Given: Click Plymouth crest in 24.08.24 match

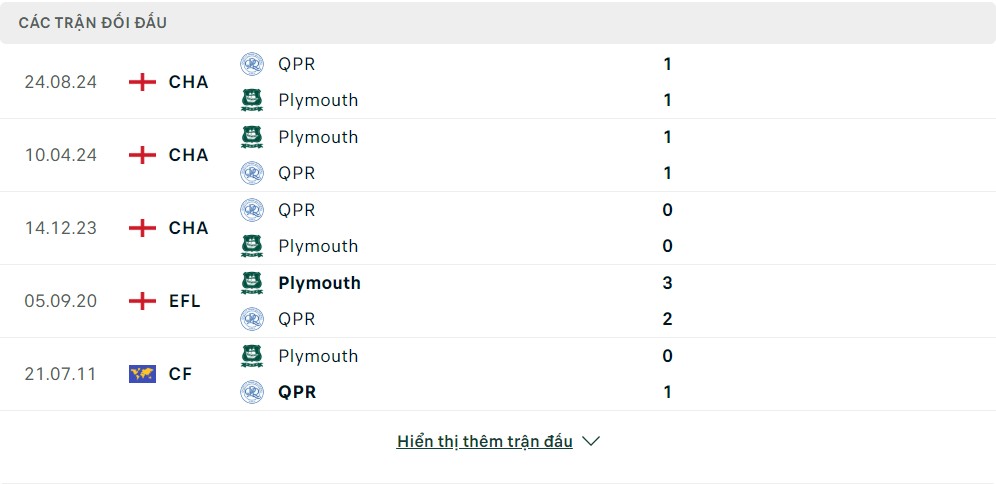Looking at the screenshot, I should [x=252, y=100].
